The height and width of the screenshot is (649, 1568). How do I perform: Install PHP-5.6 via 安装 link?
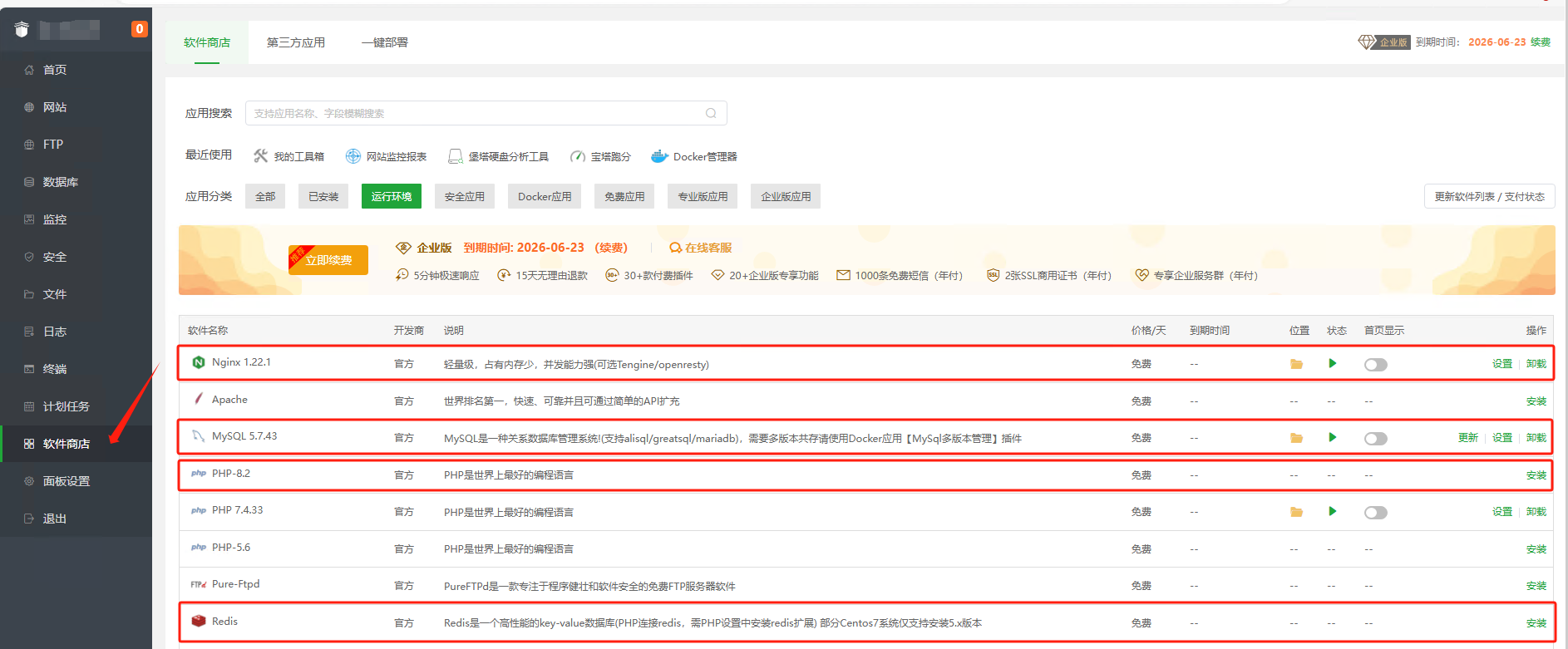pos(1536,549)
